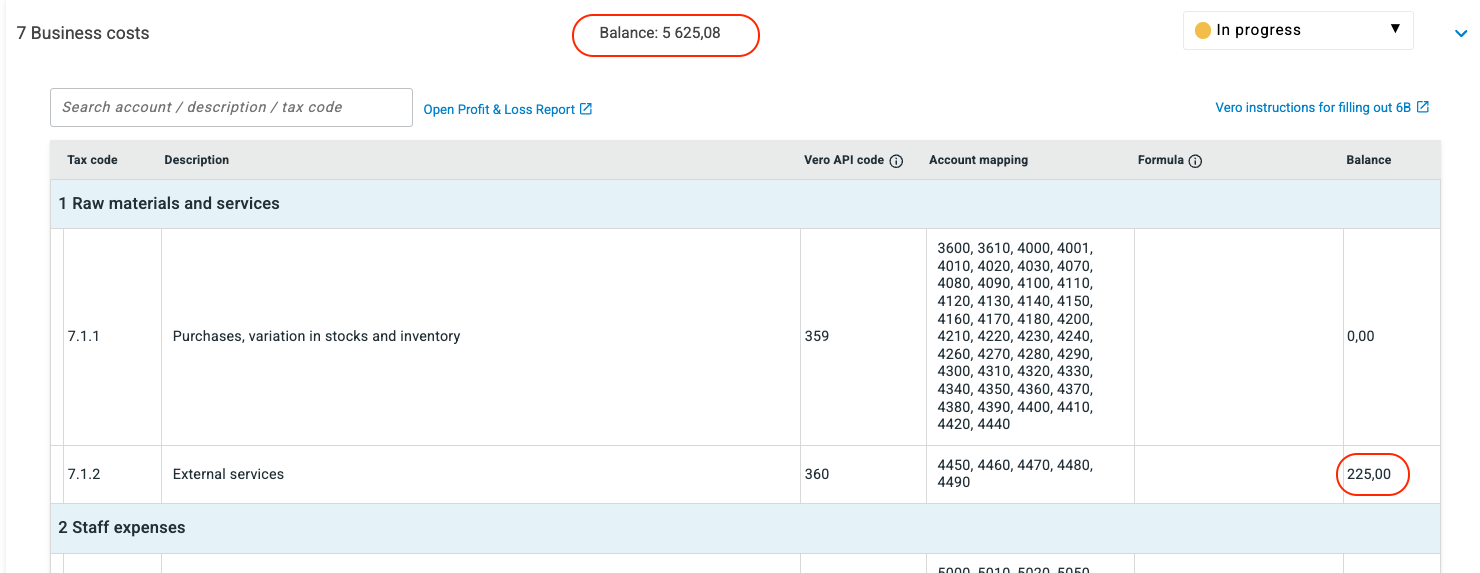
Task: Click the info icon beside Vero API code
Action: 896,161
